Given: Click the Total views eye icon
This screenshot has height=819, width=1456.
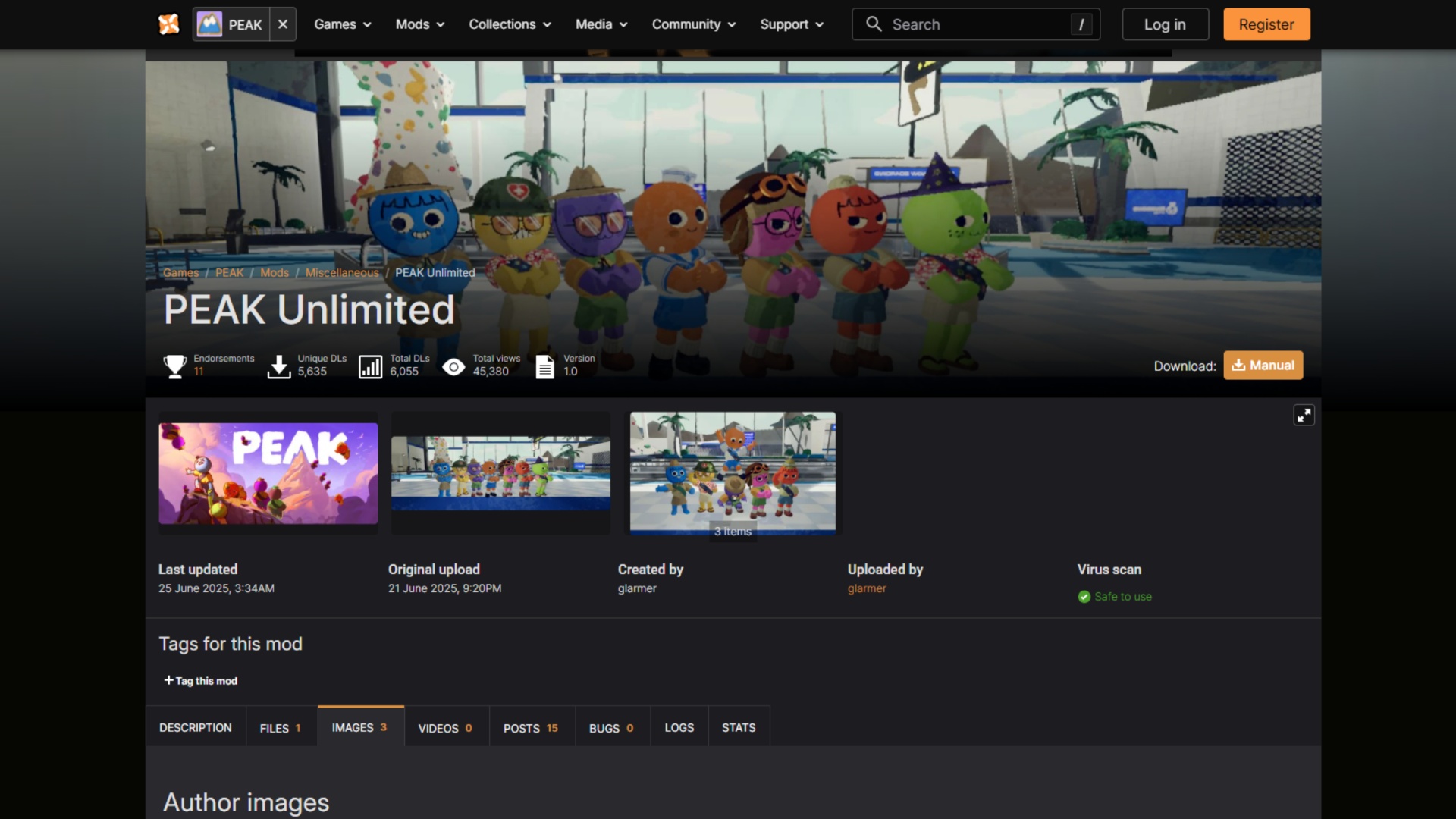Looking at the screenshot, I should pos(453,367).
